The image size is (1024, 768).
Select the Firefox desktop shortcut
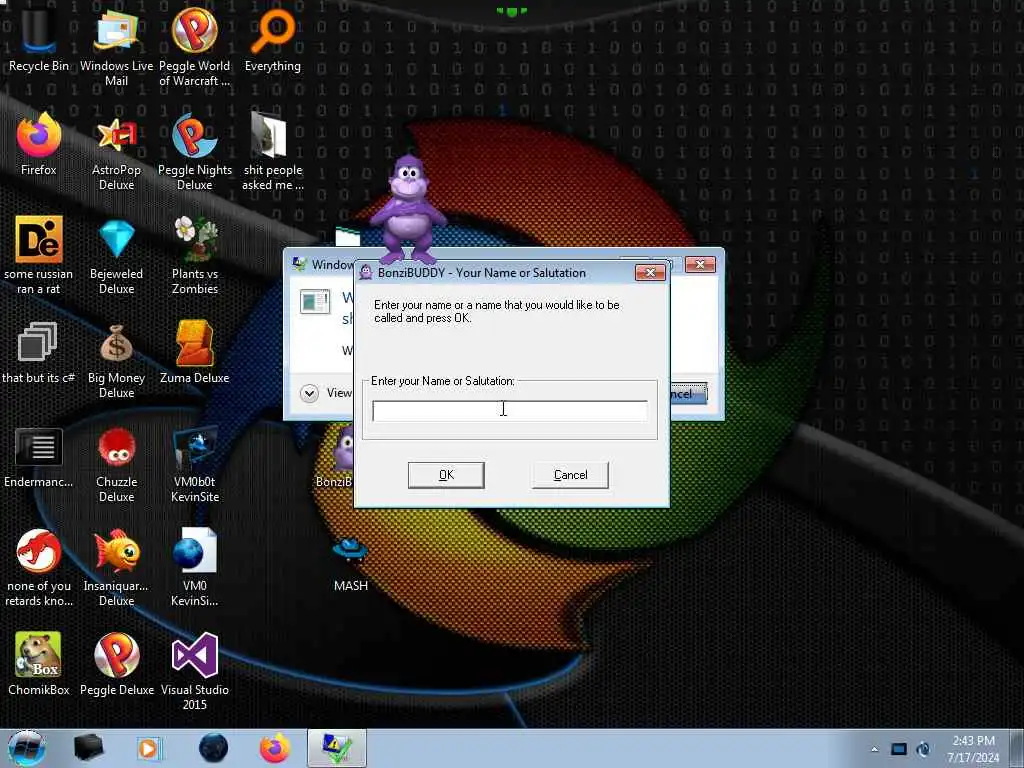click(39, 144)
